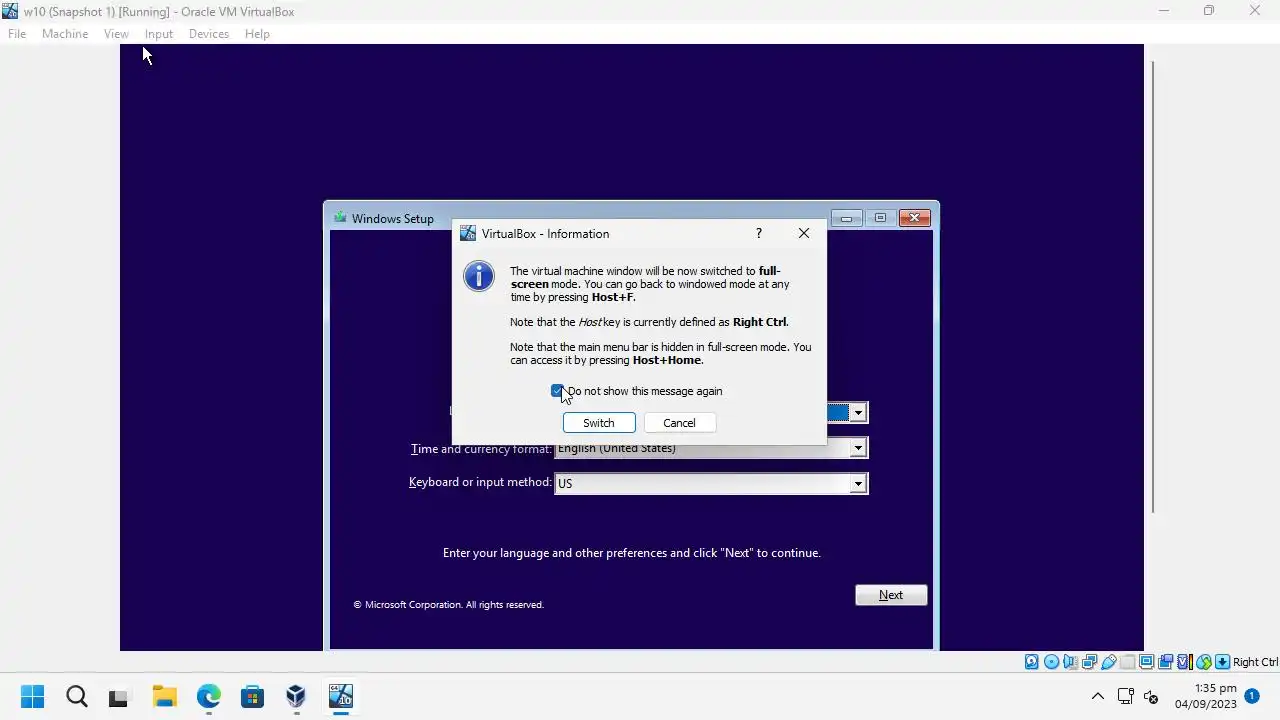Expand the Time and currency format dropdown

point(858,448)
